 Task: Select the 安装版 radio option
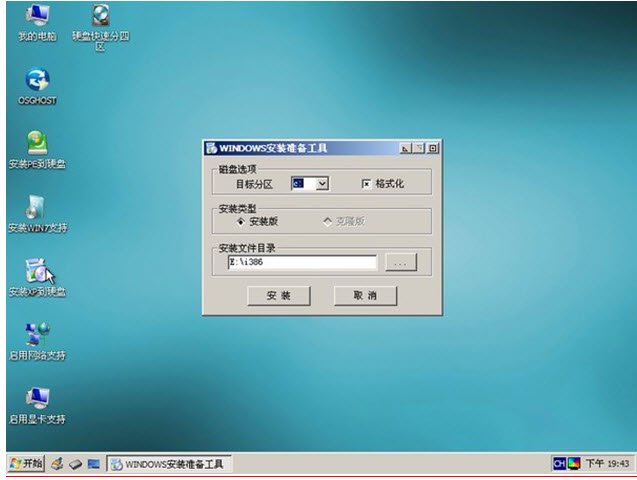click(241, 221)
